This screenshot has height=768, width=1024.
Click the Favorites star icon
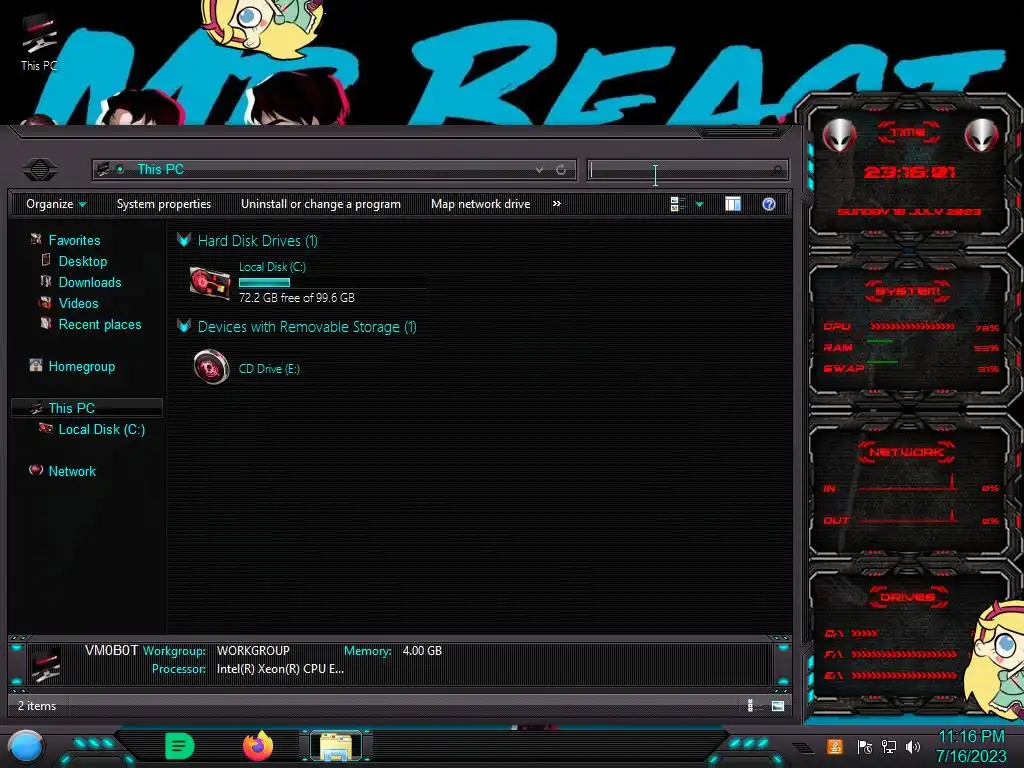36,240
